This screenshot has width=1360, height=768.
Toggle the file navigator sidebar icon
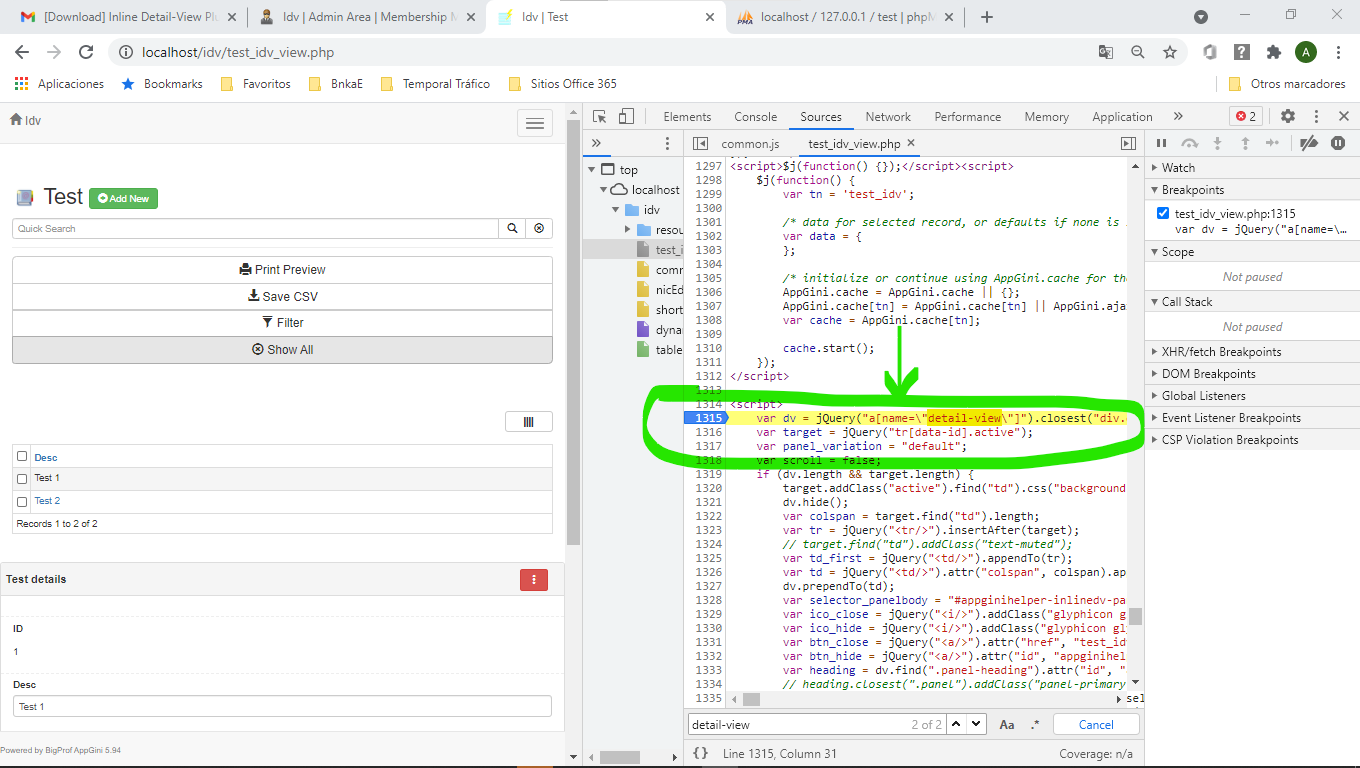[700, 144]
